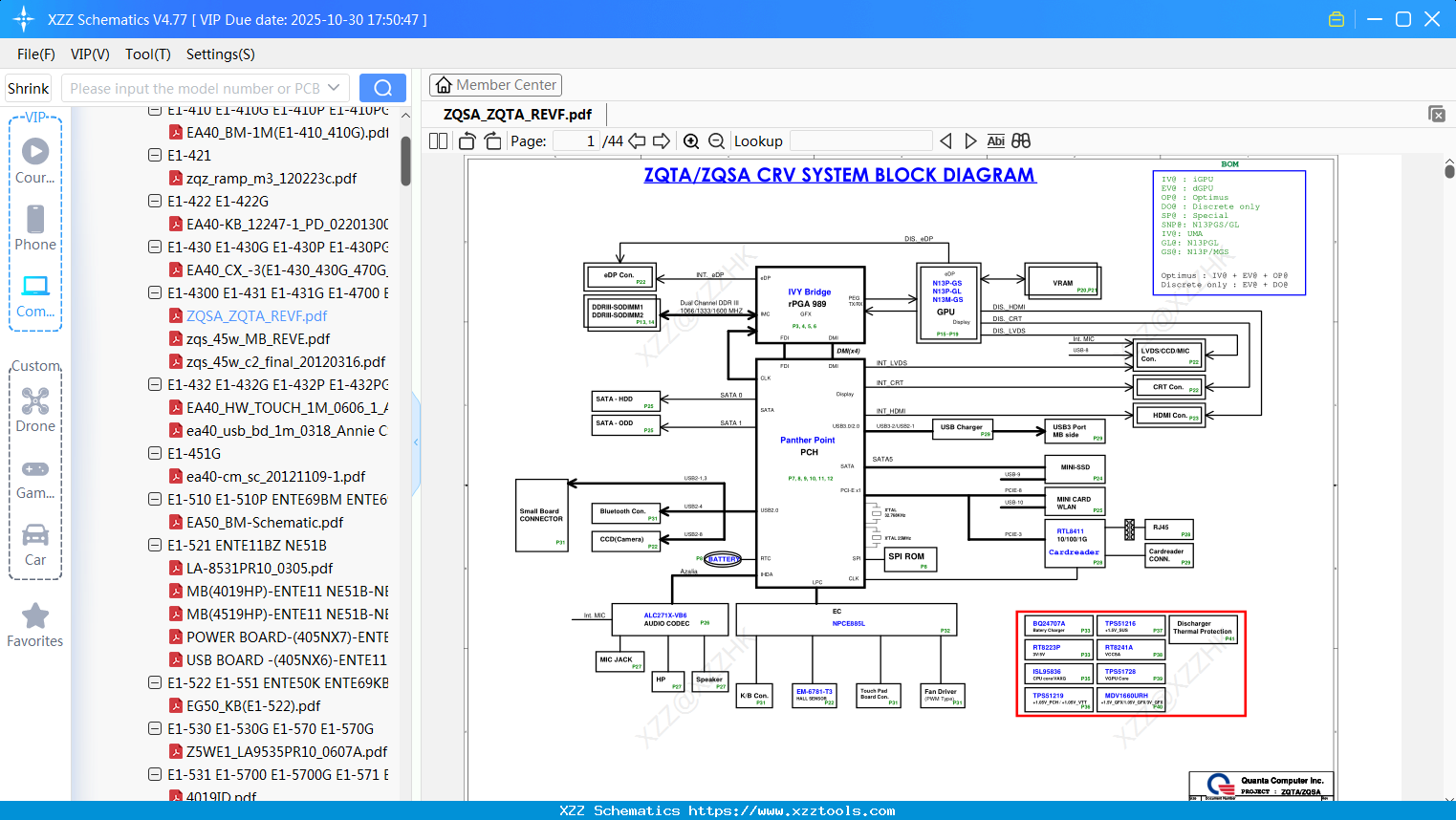The image size is (1456, 820).
Task: Go to previous page arrow
Action: pyautogui.click(x=637, y=141)
